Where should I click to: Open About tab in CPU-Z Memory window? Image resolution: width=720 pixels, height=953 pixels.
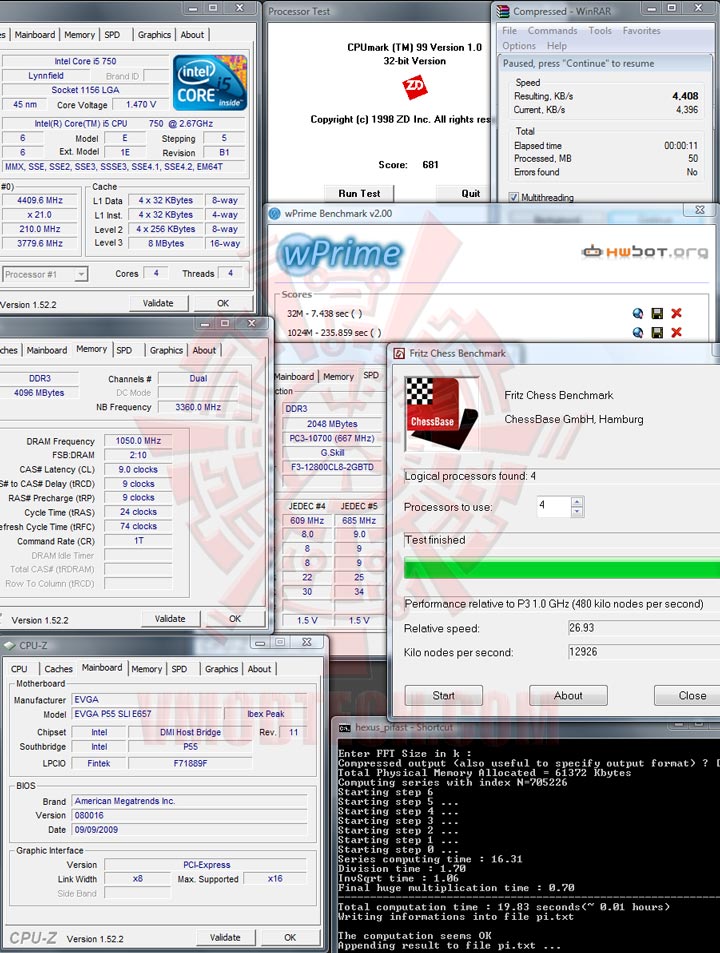(204, 350)
